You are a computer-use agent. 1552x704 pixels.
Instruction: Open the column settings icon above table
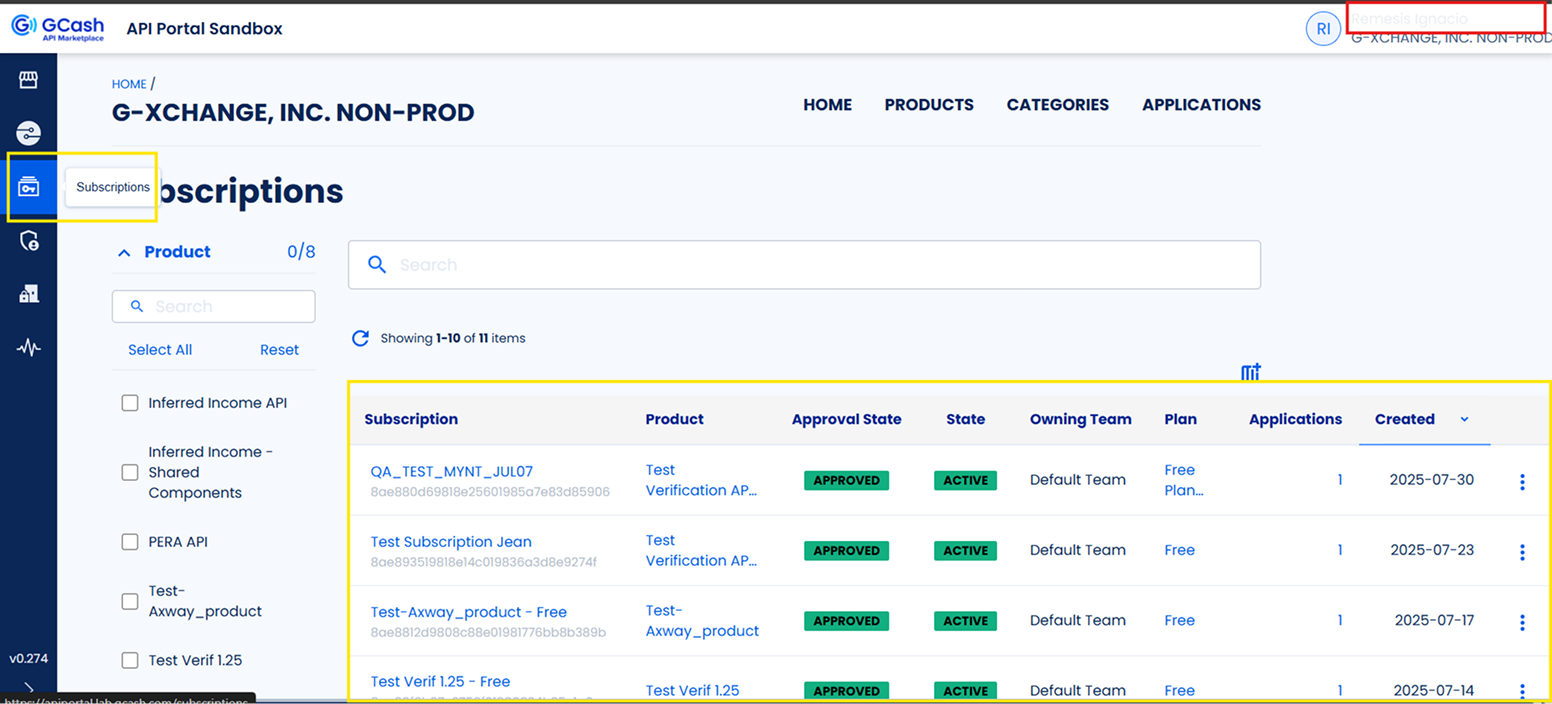[x=1250, y=372]
